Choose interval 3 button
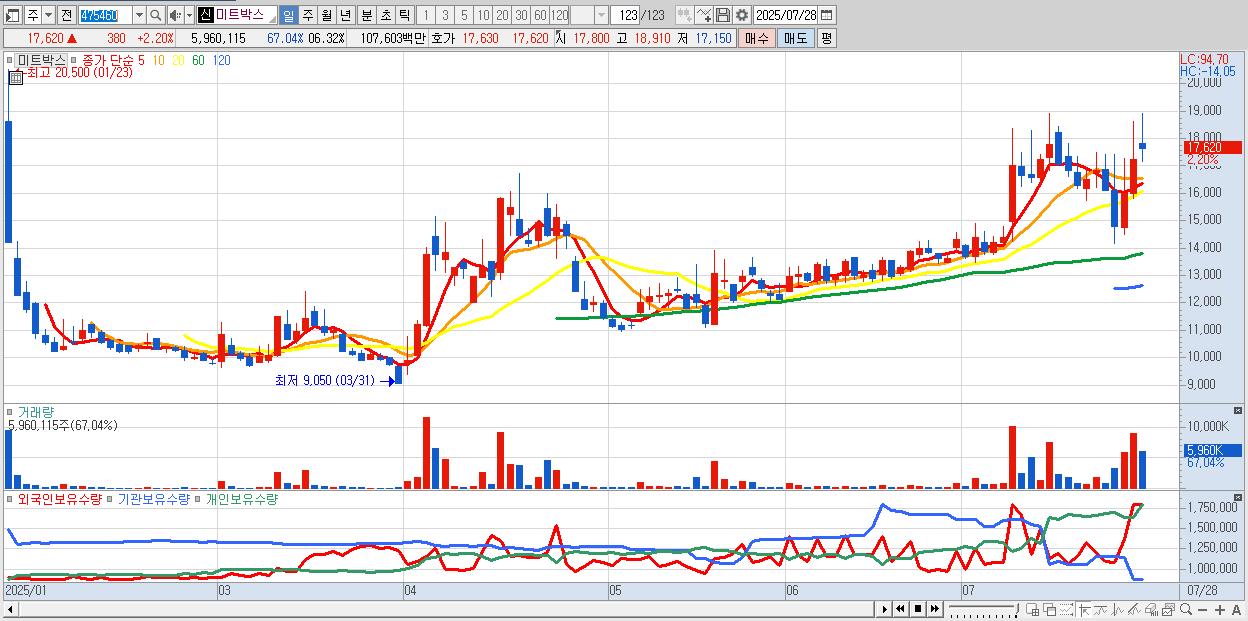Viewport: 1248px width, 621px height. point(445,15)
